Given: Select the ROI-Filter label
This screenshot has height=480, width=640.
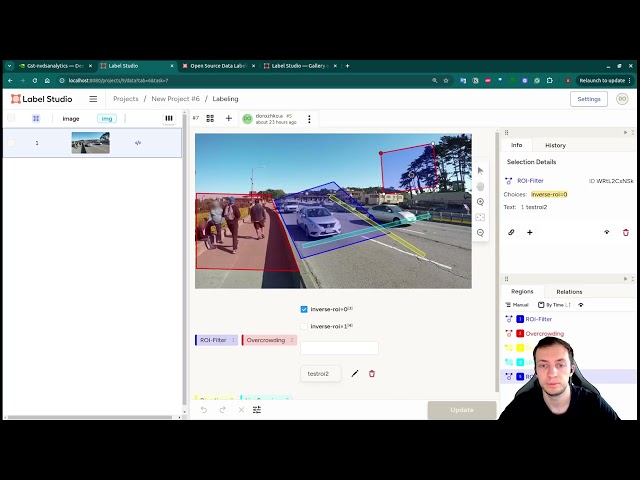Looking at the screenshot, I should pos(216,340).
